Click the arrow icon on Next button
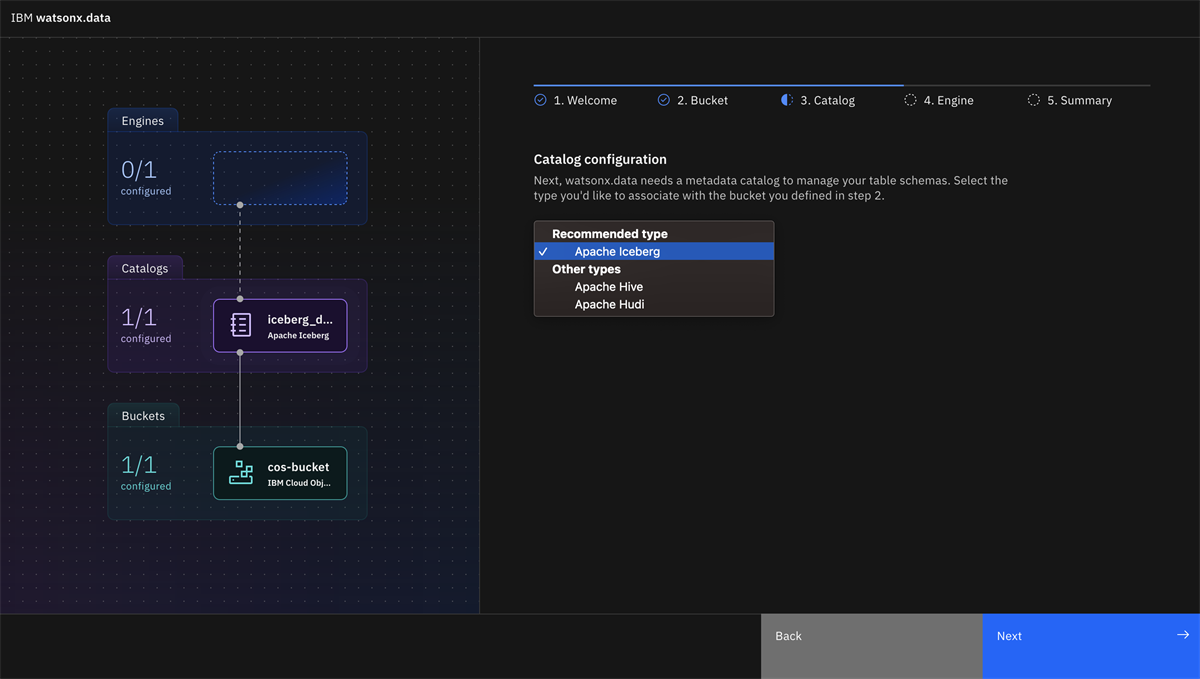Image resolution: width=1200 pixels, height=679 pixels. (x=1183, y=635)
